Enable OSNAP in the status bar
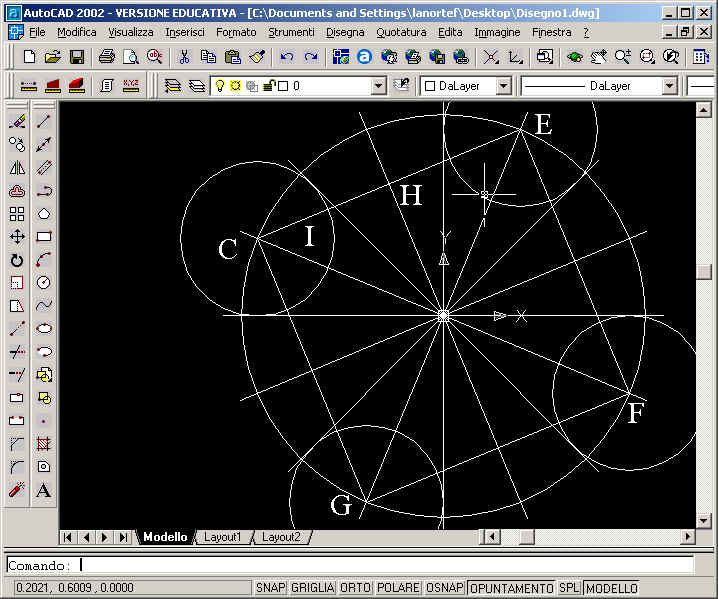 444,588
